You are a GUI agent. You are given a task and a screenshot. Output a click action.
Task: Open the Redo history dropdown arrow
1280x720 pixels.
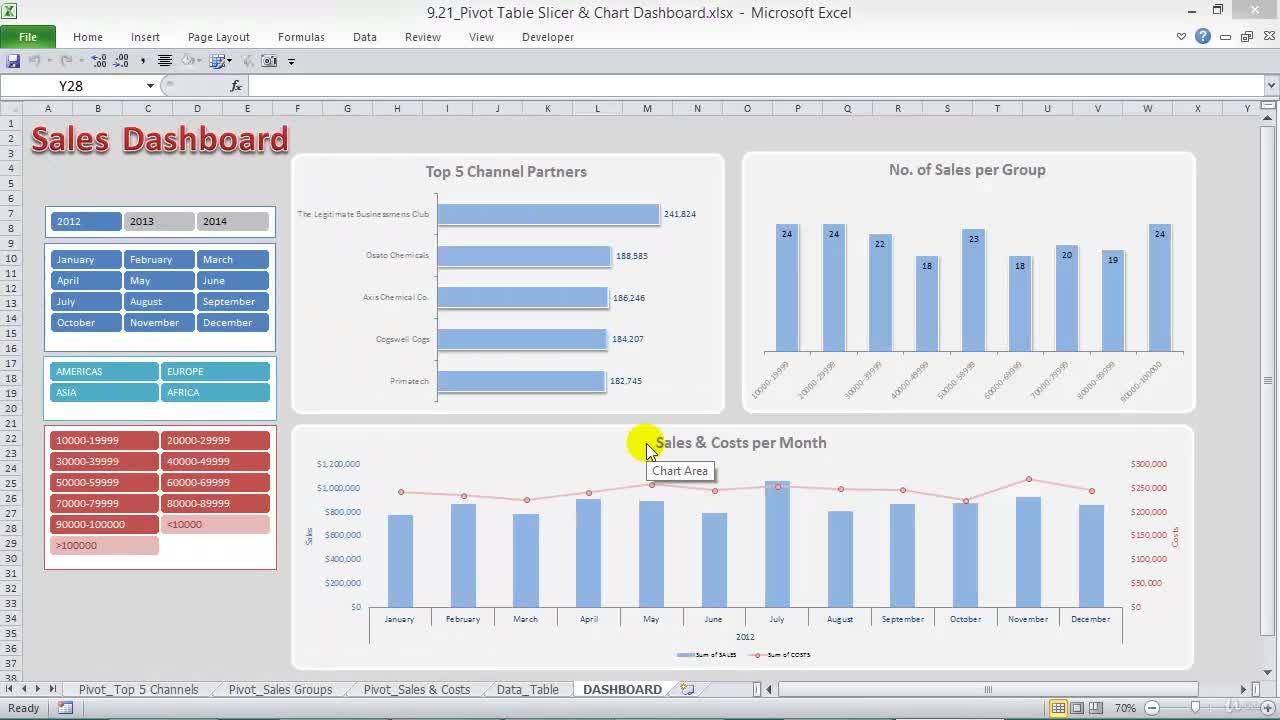pyautogui.click(x=81, y=61)
